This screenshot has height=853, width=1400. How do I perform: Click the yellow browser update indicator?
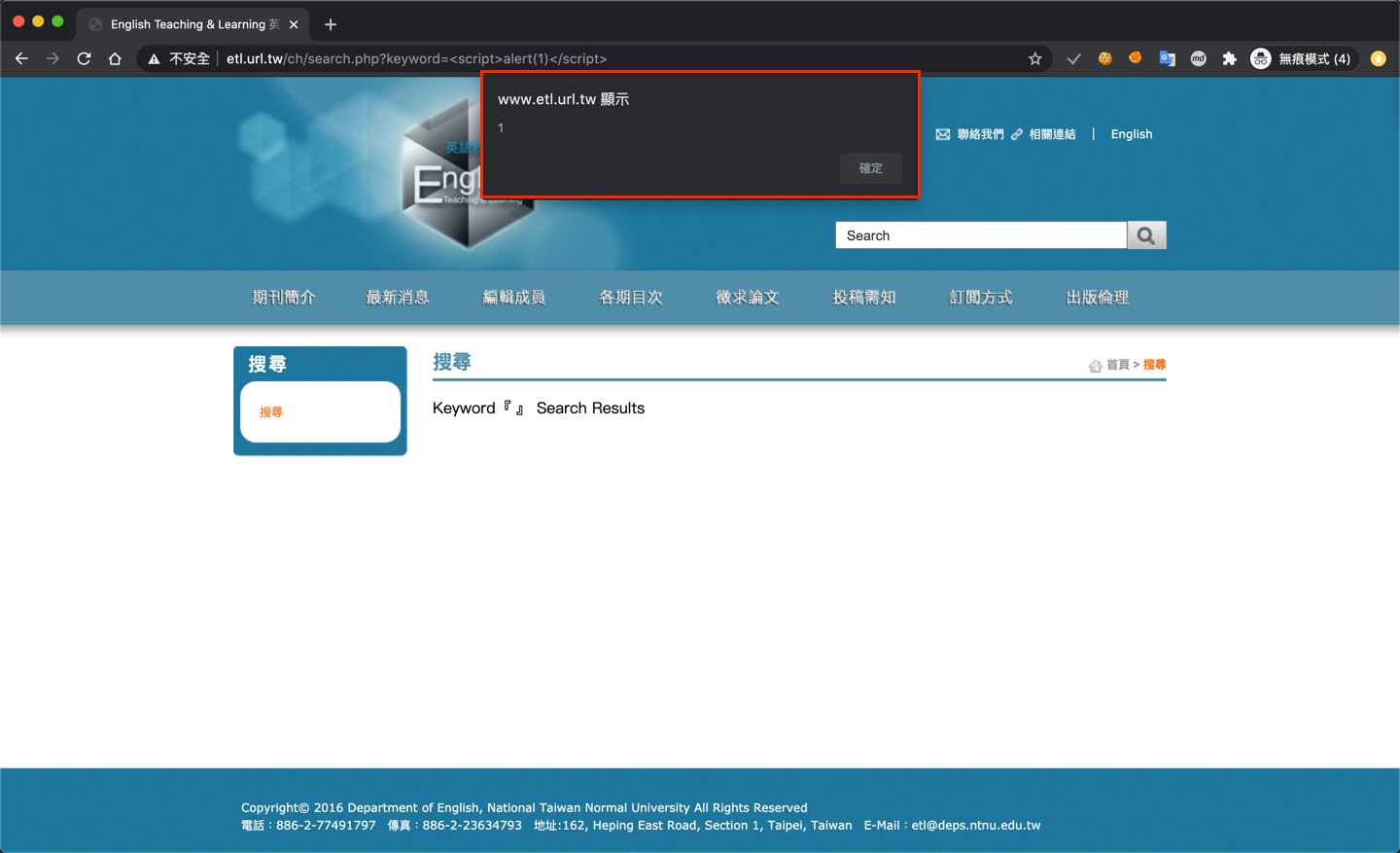pyautogui.click(x=1379, y=58)
